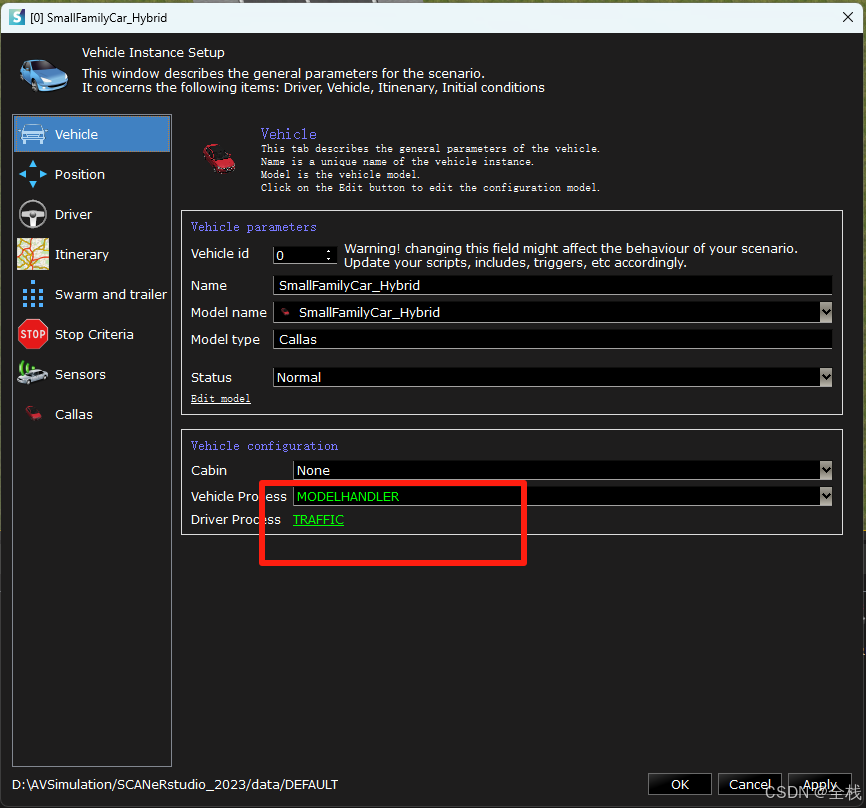Click the data path text at bottom

175,784
